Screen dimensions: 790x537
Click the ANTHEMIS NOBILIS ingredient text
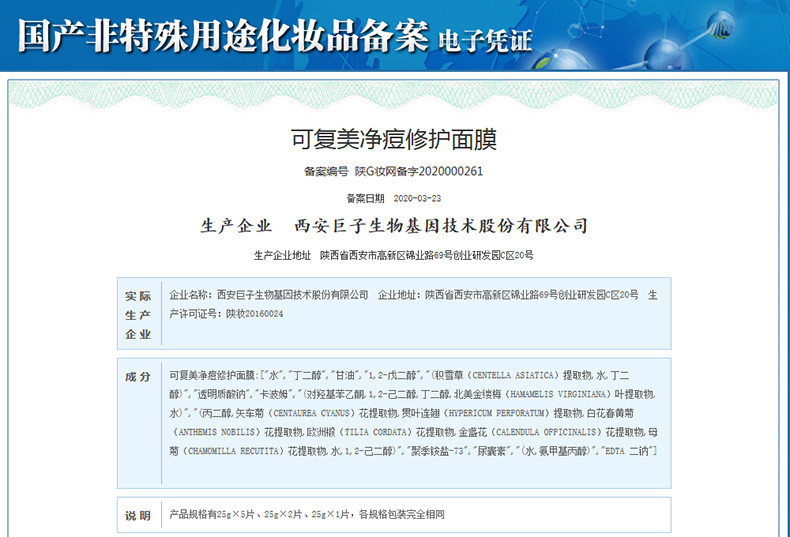pyautogui.click(x=217, y=432)
